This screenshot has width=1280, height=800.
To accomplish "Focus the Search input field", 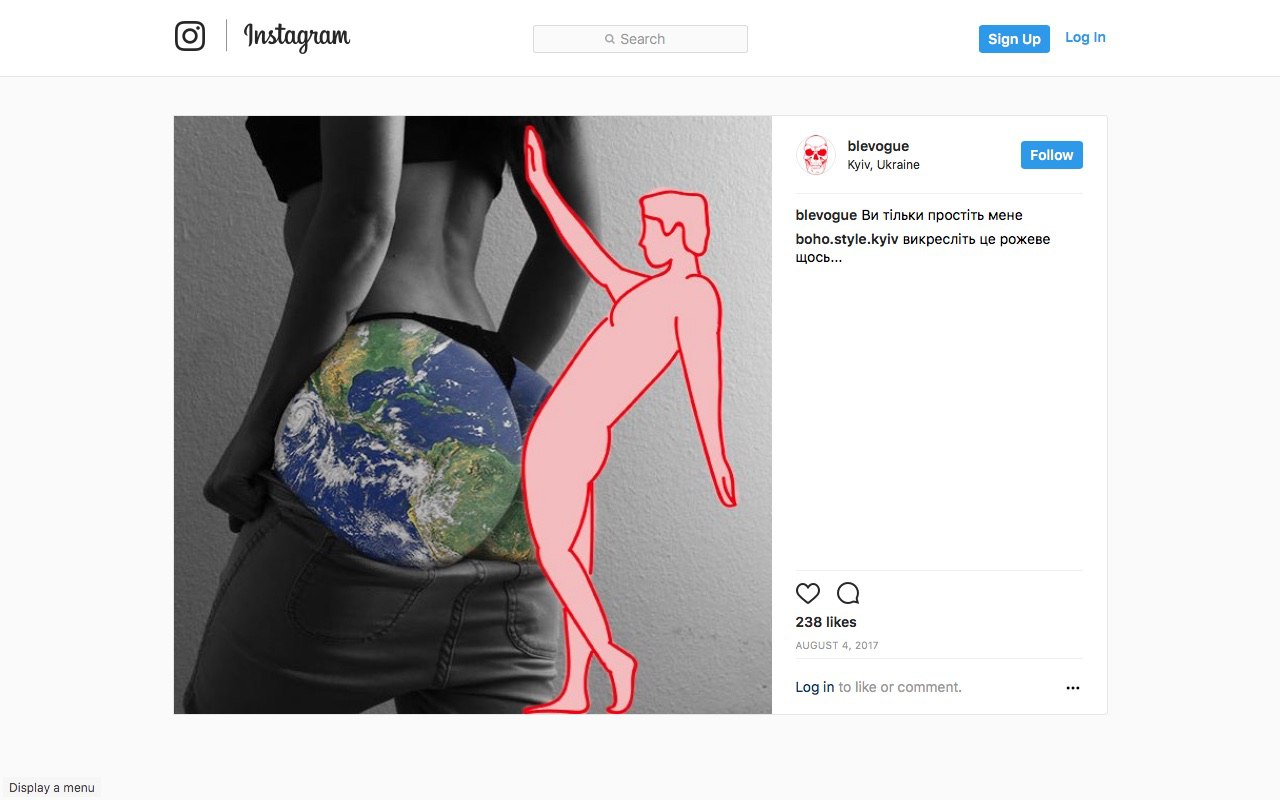I will pos(640,39).
